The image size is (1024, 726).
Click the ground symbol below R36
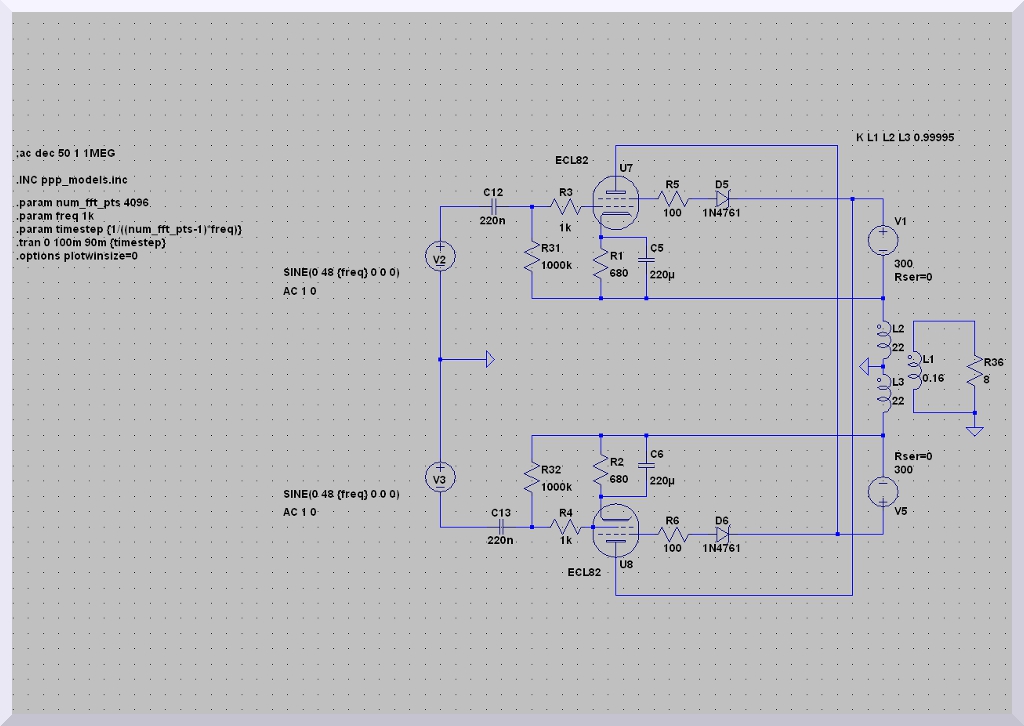click(x=973, y=430)
